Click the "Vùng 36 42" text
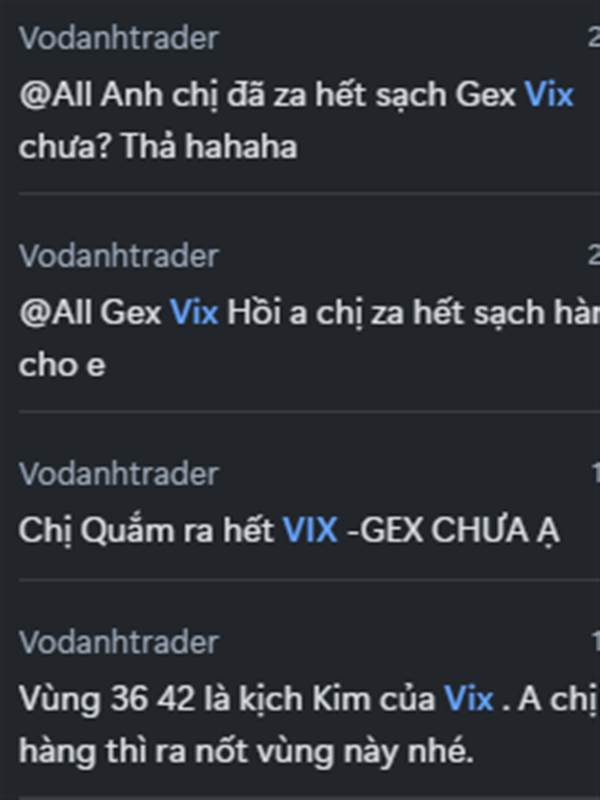The image size is (600, 800). (x=107, y=699)
